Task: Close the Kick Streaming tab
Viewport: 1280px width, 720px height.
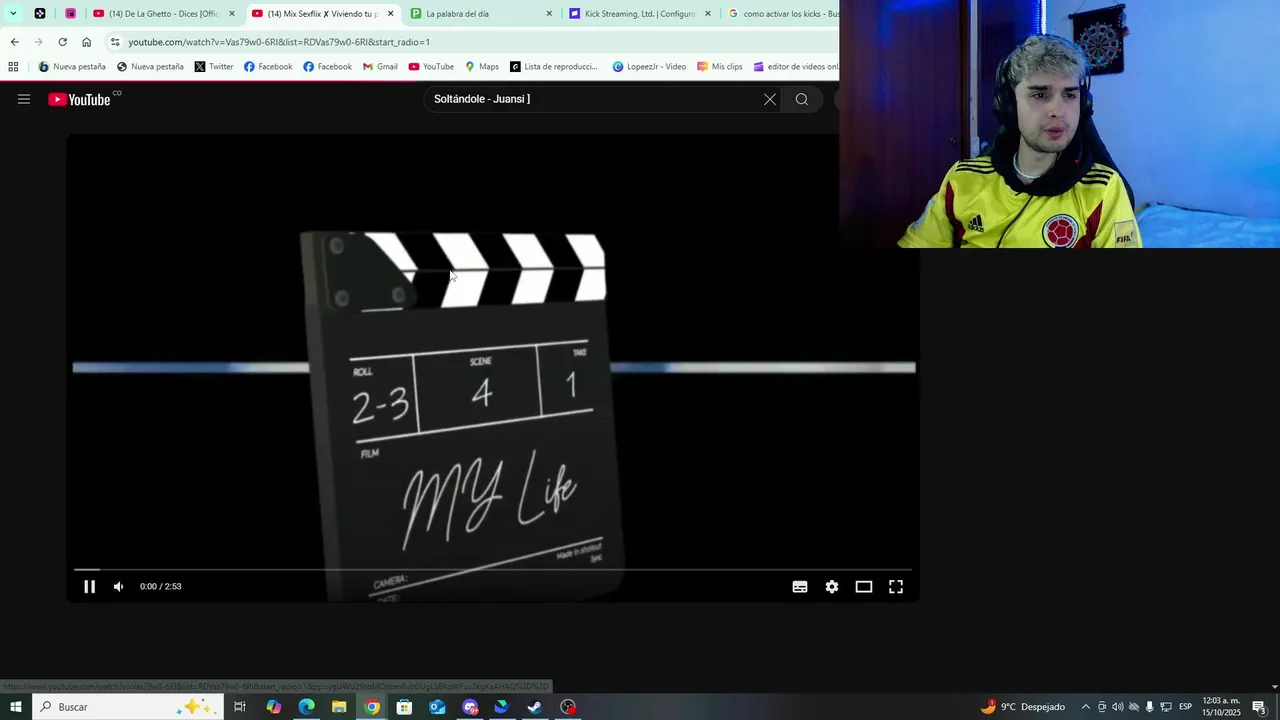Action: (708, 14)
